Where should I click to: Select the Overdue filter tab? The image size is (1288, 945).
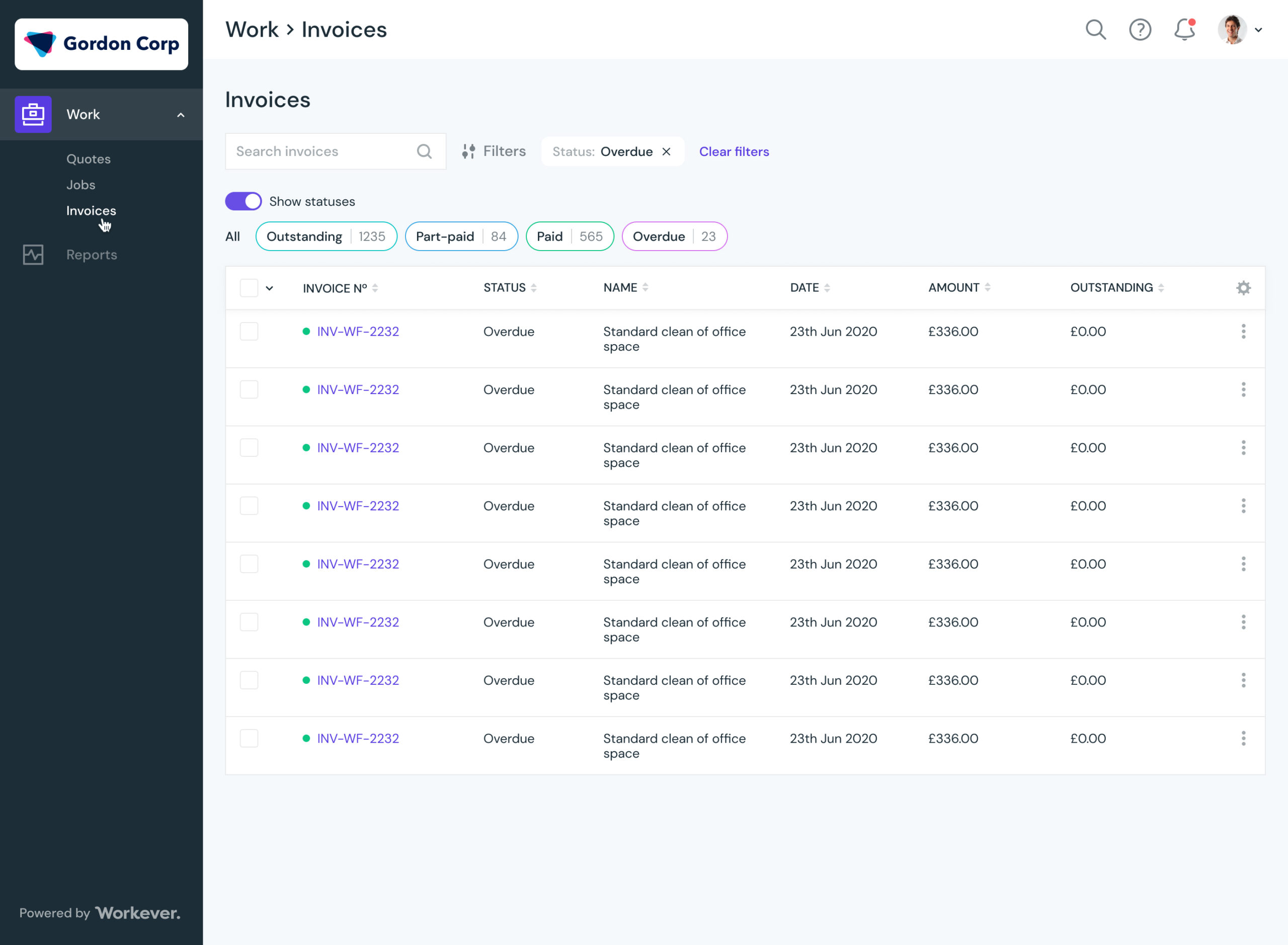[x=674, y=236]
